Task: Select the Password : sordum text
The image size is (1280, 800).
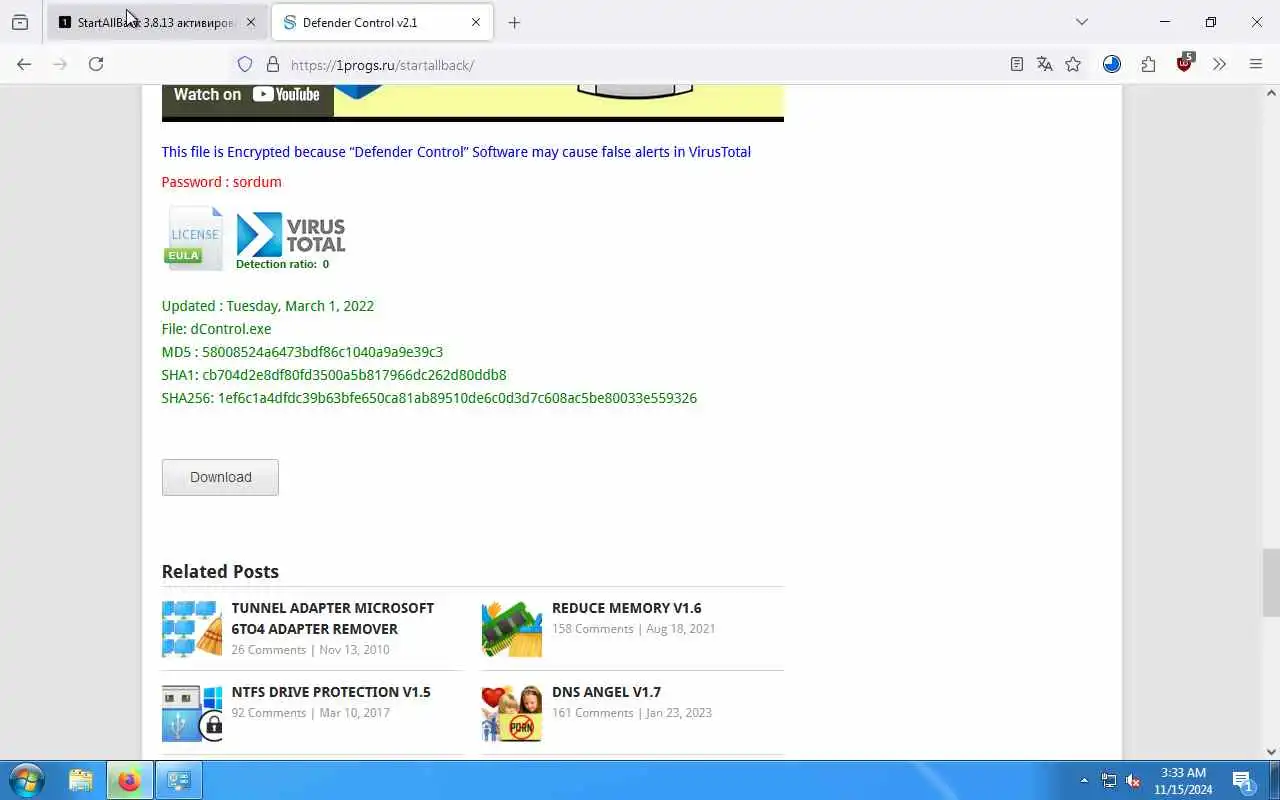Action: [221, 182]
